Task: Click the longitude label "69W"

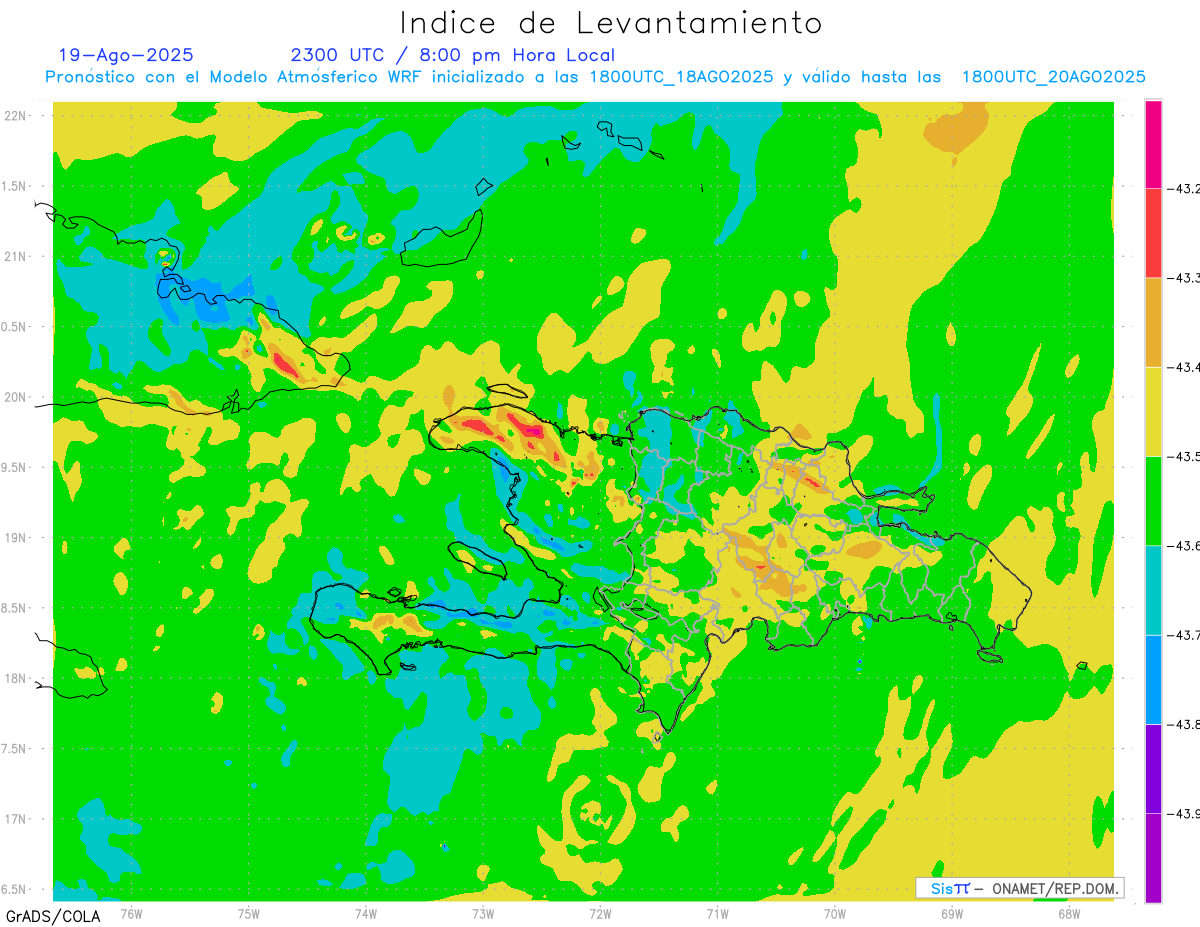Action: (952, 913)
